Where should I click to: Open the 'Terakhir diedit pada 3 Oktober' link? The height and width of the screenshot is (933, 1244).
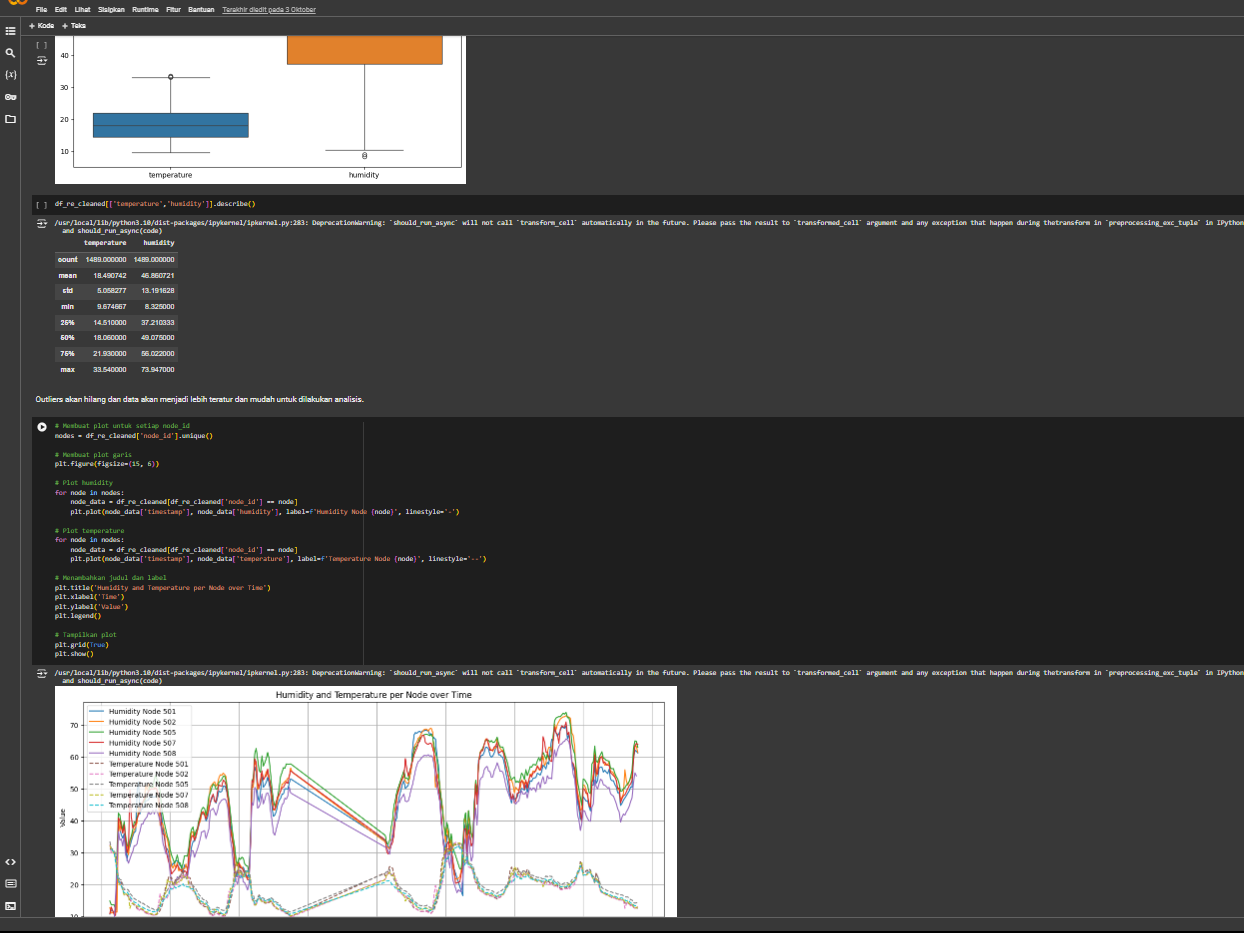pyautogui.click(x=269, y=9)
